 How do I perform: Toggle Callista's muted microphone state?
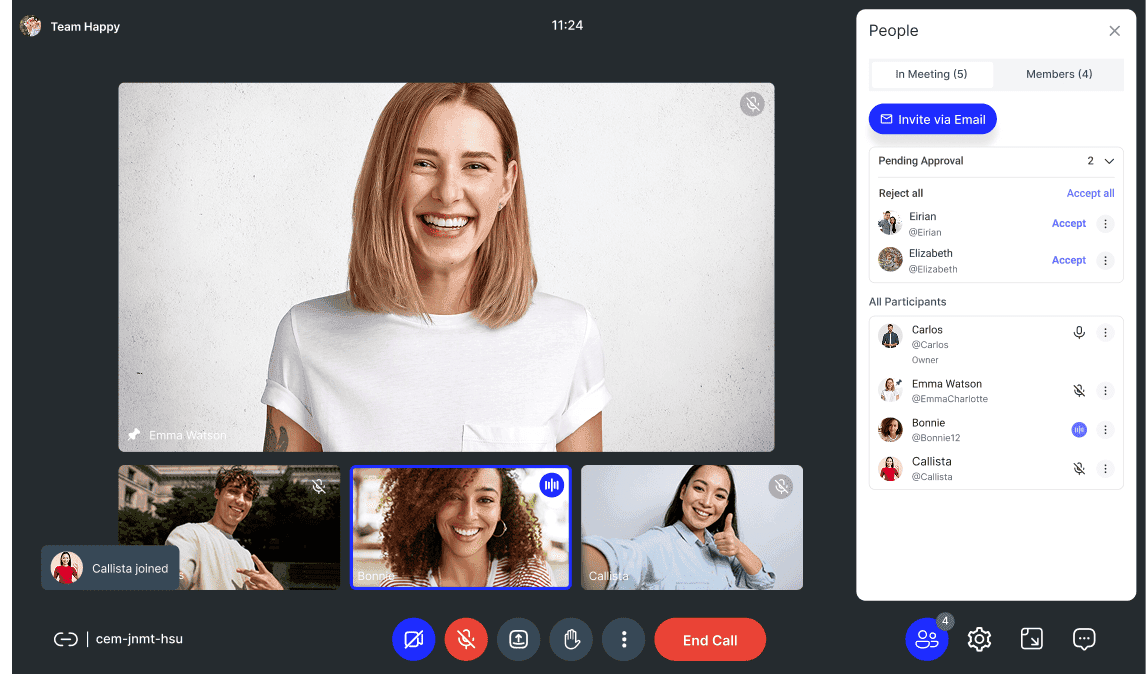click(1079, 468)
